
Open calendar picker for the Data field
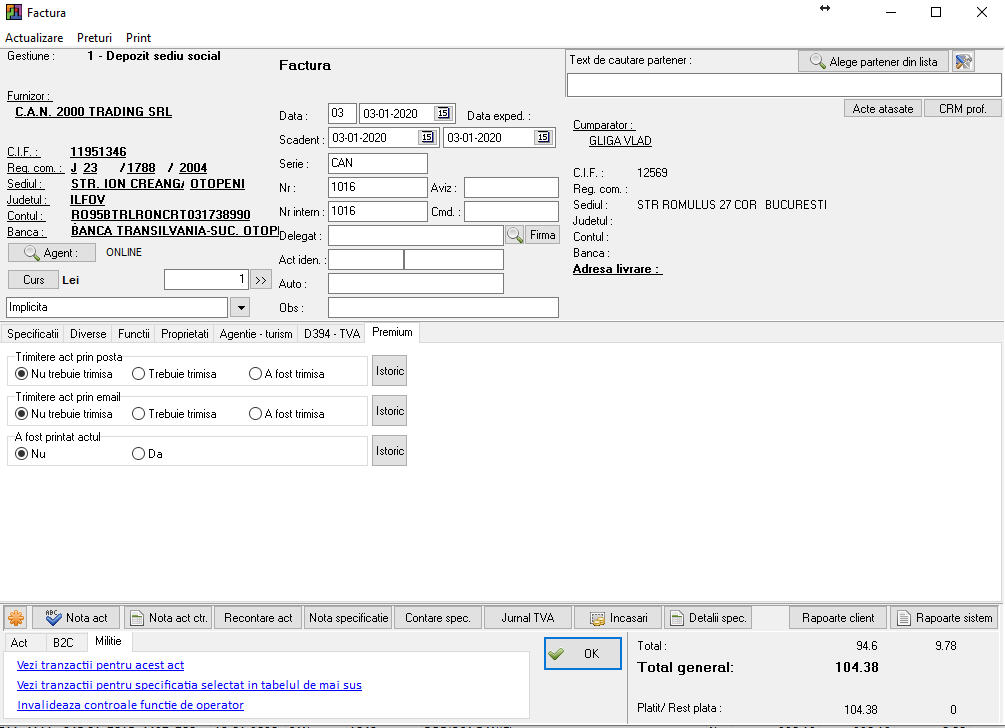[x=444, y=114]
